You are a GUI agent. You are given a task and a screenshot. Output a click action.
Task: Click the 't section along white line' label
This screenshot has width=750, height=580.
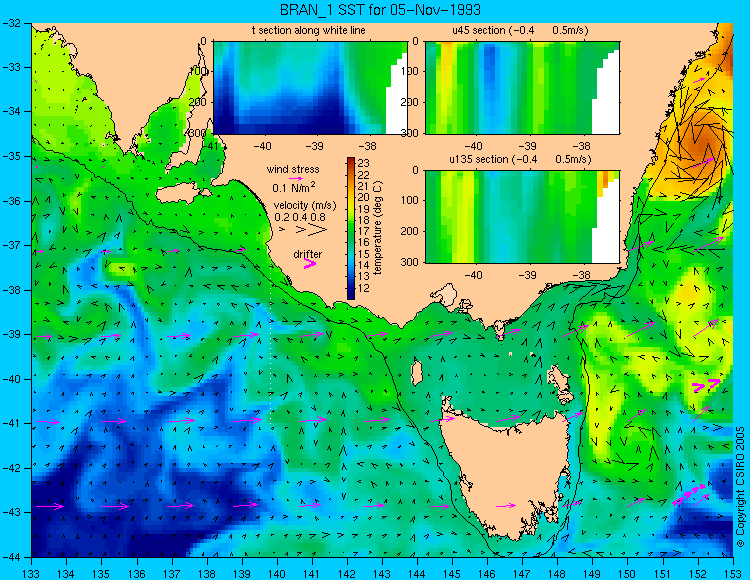309,30
